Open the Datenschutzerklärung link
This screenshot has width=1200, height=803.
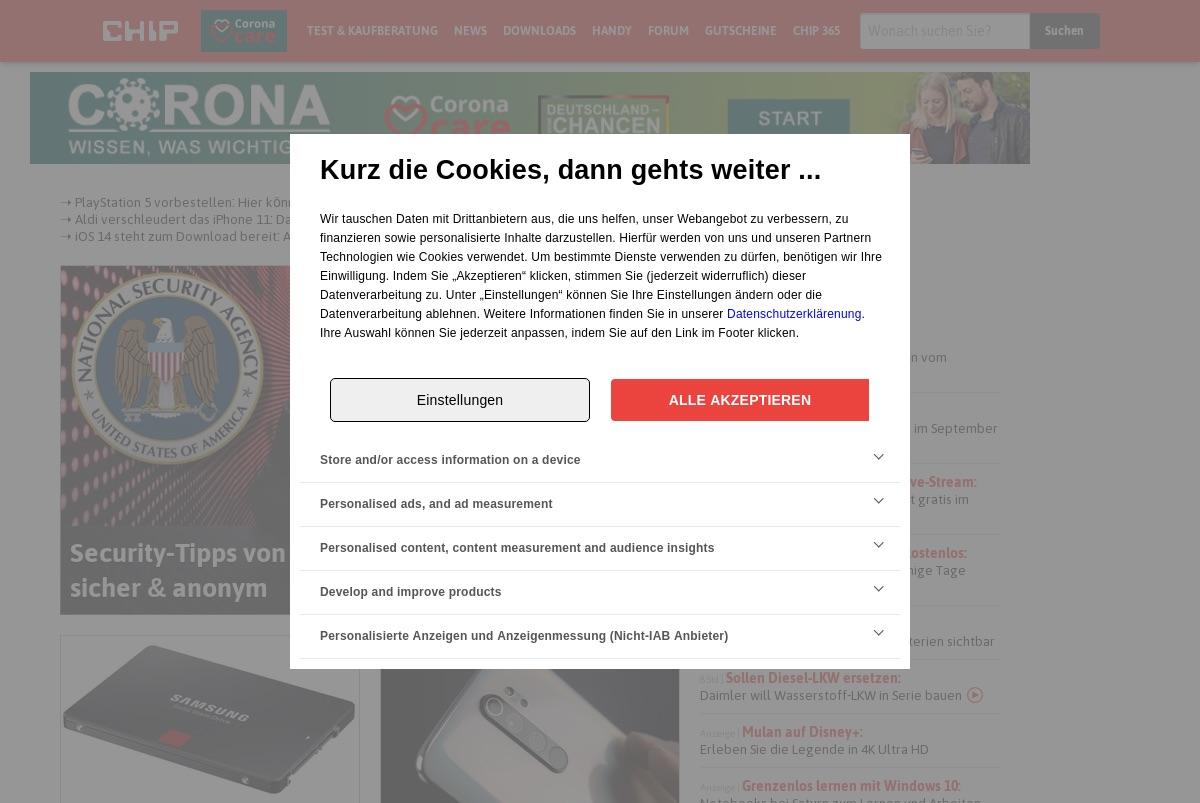tap(794, 314)
